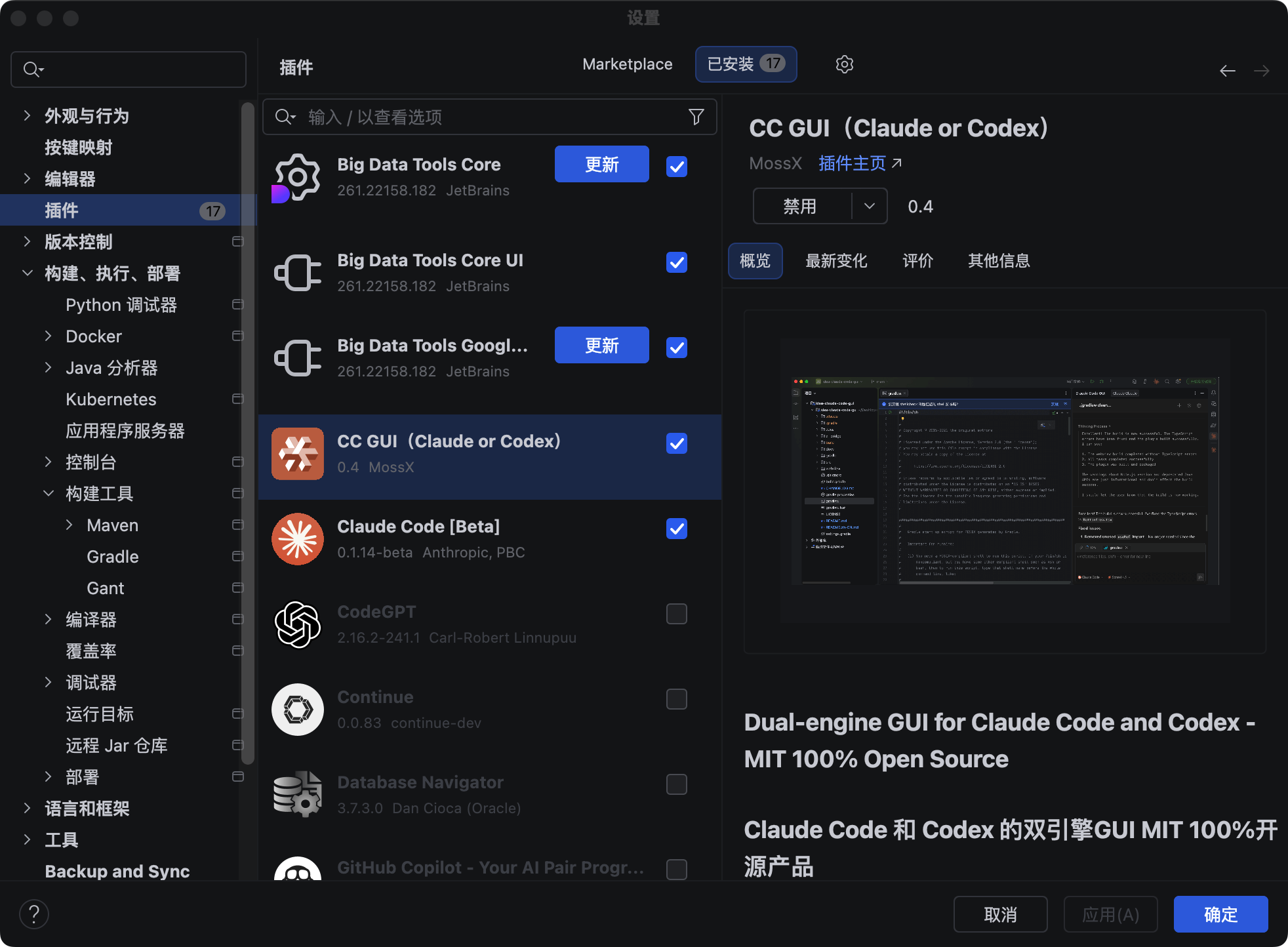Click the back arrow navigation icon
Viewport: 1288px width, 947px height.
click(x=1227, y=71)
